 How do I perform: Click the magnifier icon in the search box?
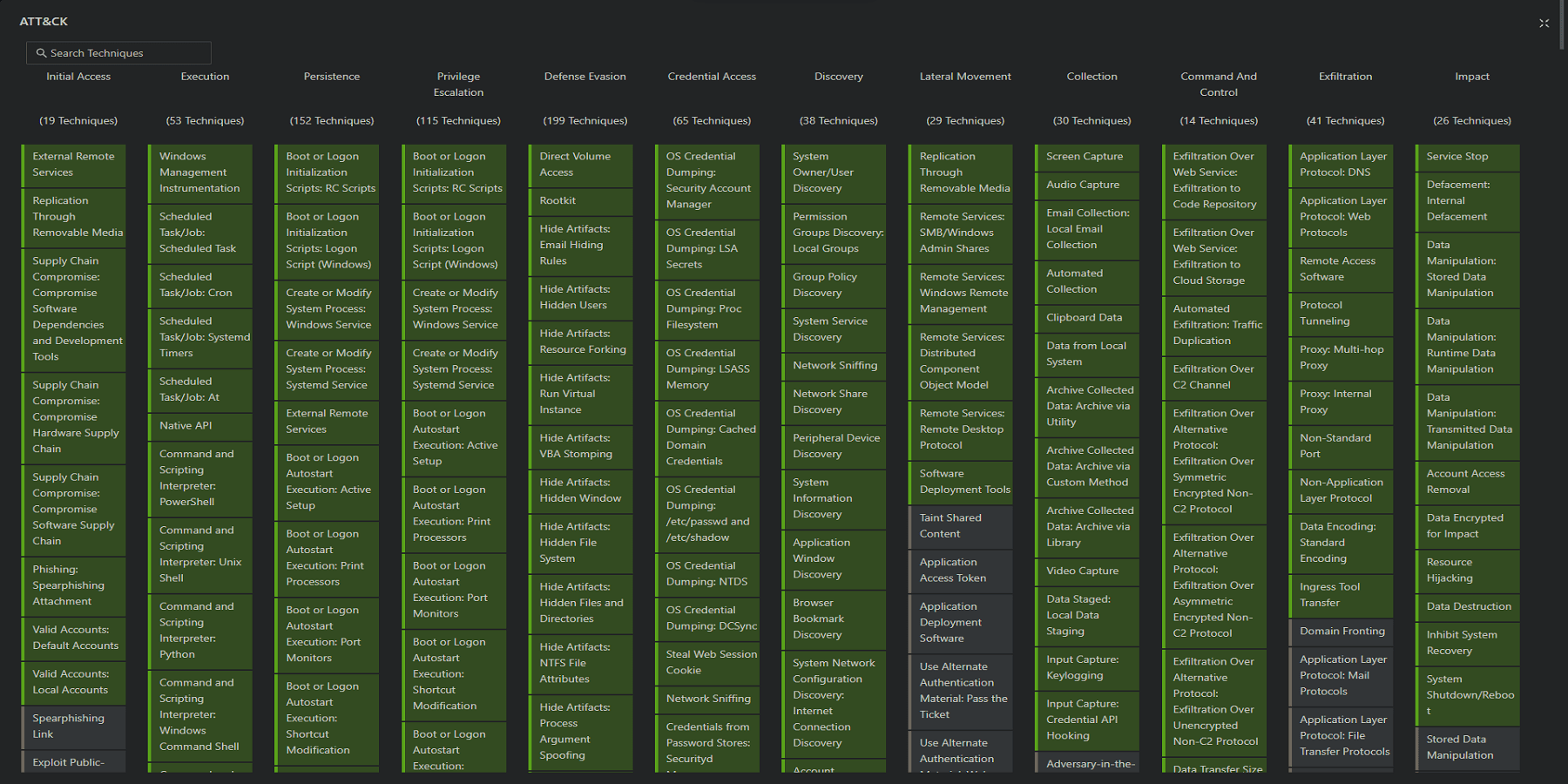pos(42,53)
